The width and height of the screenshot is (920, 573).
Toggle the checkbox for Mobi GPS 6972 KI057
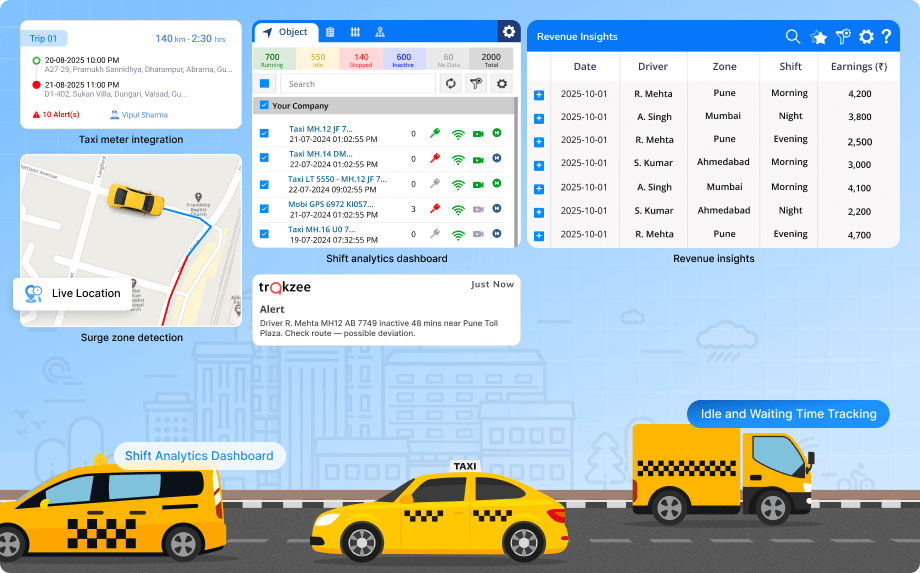264,209
